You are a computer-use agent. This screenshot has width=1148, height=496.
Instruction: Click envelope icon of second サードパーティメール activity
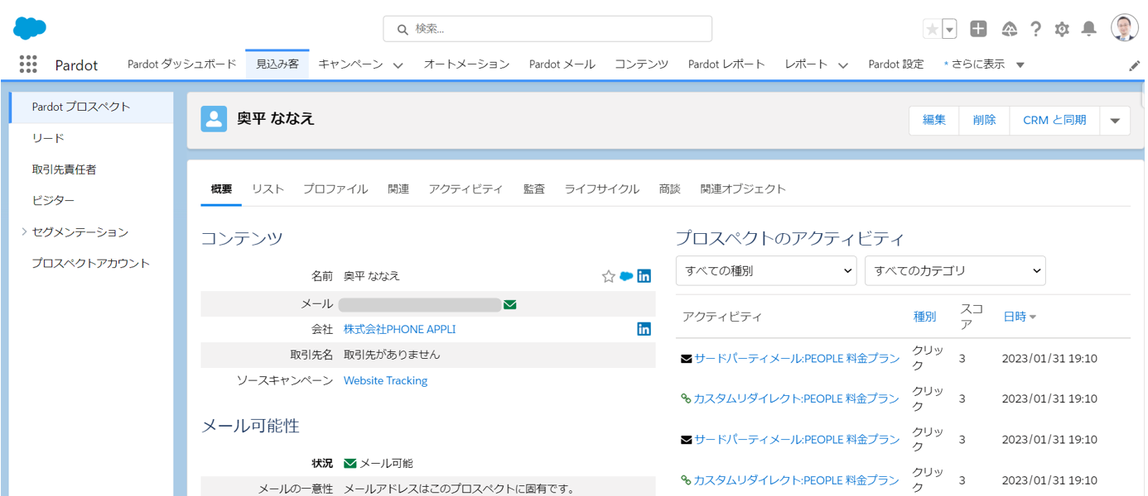686,440
